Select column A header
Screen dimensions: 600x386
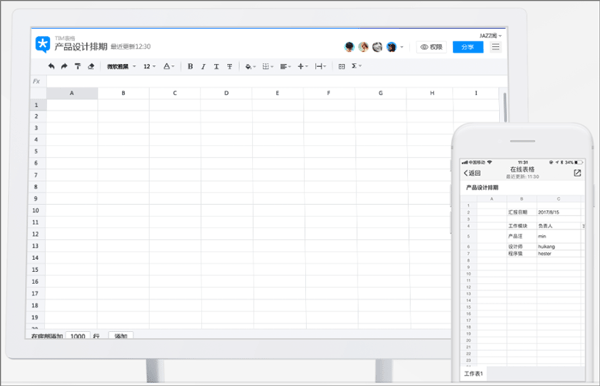click(72, 93)
